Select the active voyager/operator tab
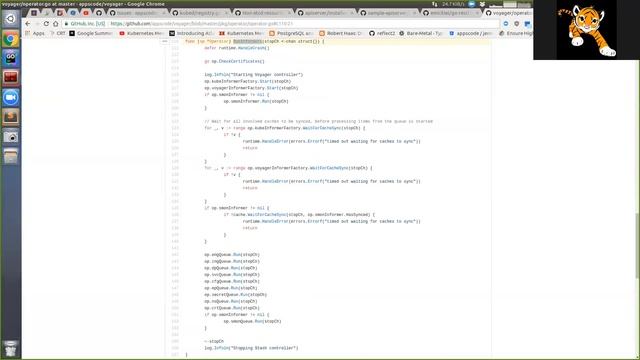Screen dimensions: 640x360 pyautogui.click(x=508, y=13)
